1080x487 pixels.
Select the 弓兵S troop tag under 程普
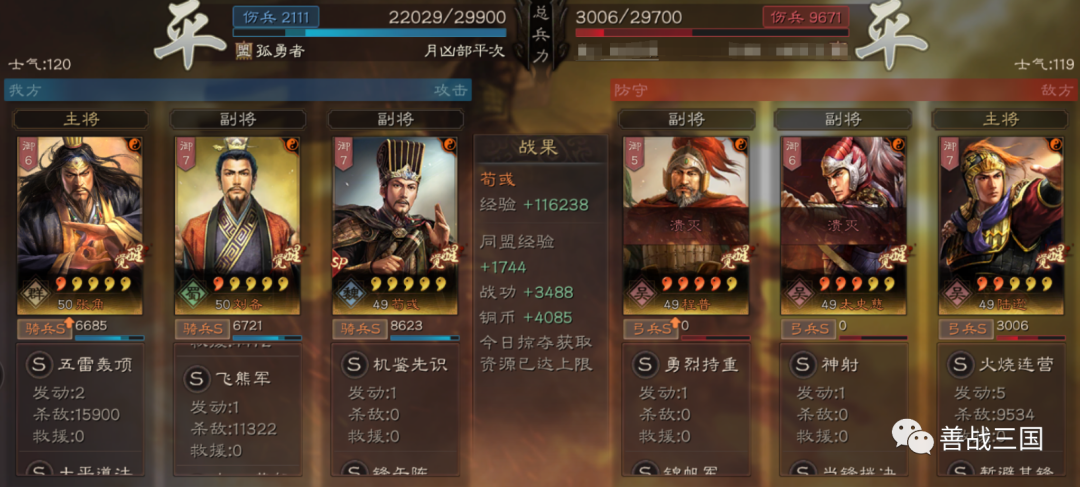tap(652, 329)
